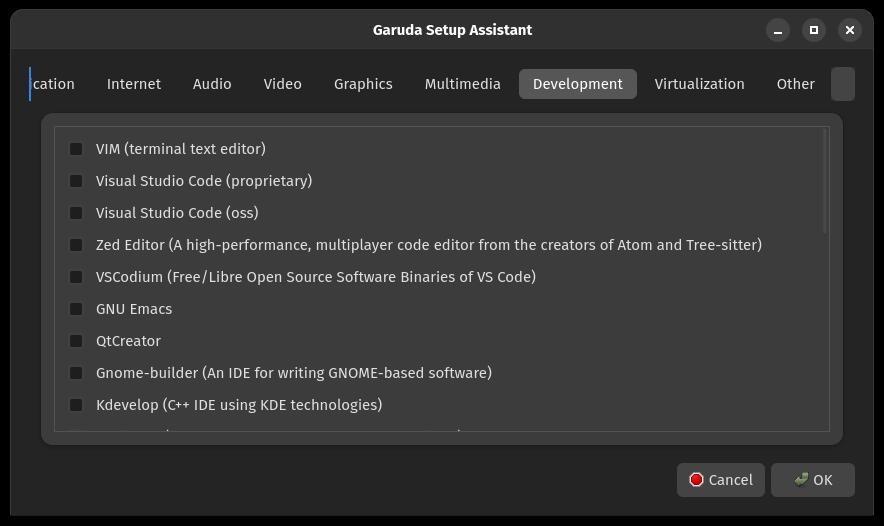Click the tab scroll button beside Other

pyautogui.click(x=842, y=84)
